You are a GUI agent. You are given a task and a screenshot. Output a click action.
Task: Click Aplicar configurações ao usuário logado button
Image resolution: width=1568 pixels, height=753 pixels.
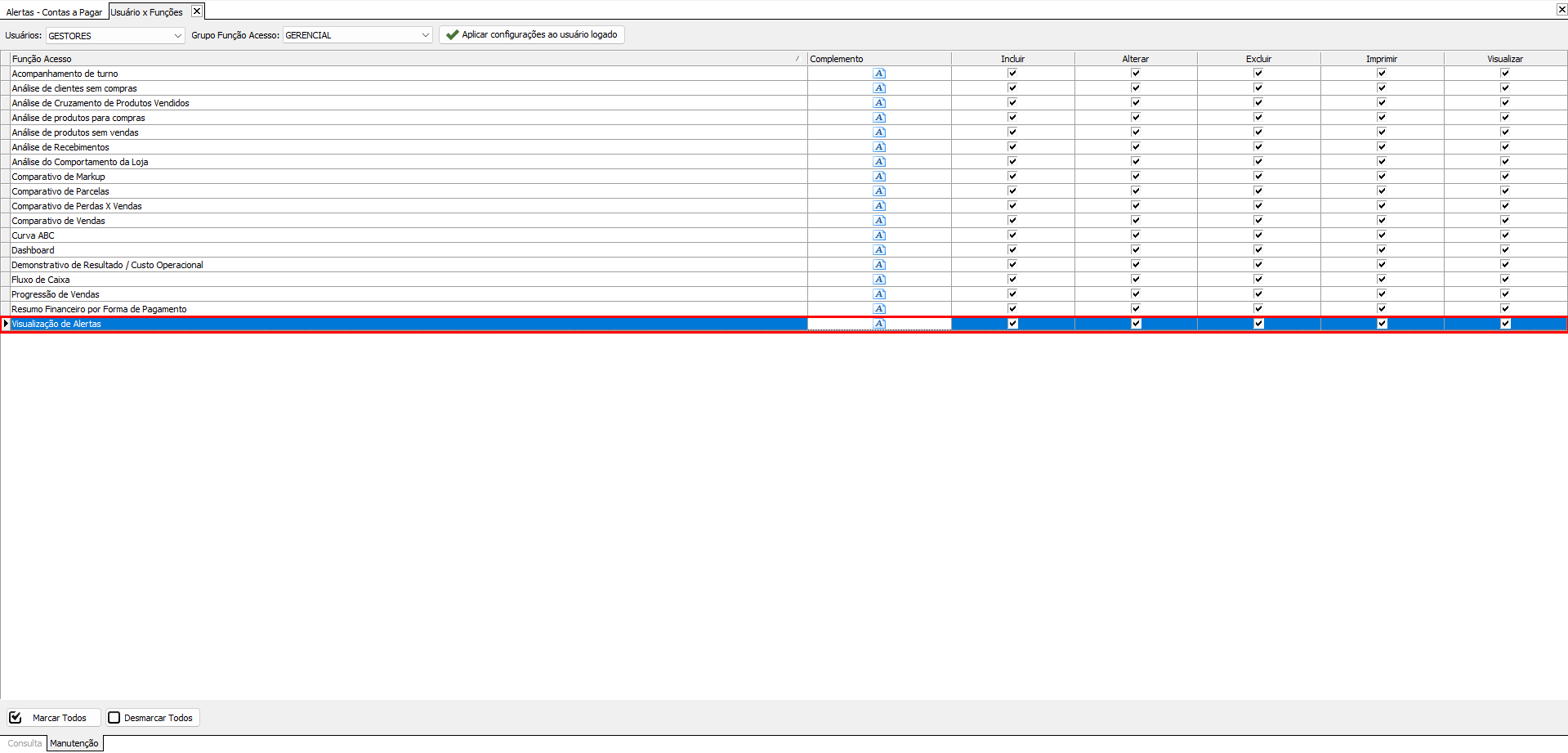pyautogui.click(x=532, y=34)
